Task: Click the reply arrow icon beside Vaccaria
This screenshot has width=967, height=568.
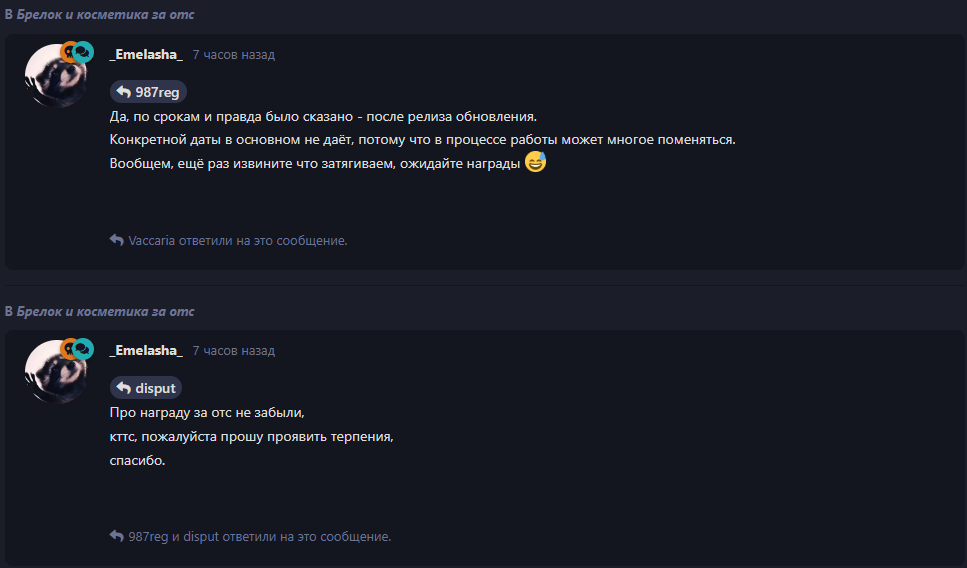Action: point(117,240)
